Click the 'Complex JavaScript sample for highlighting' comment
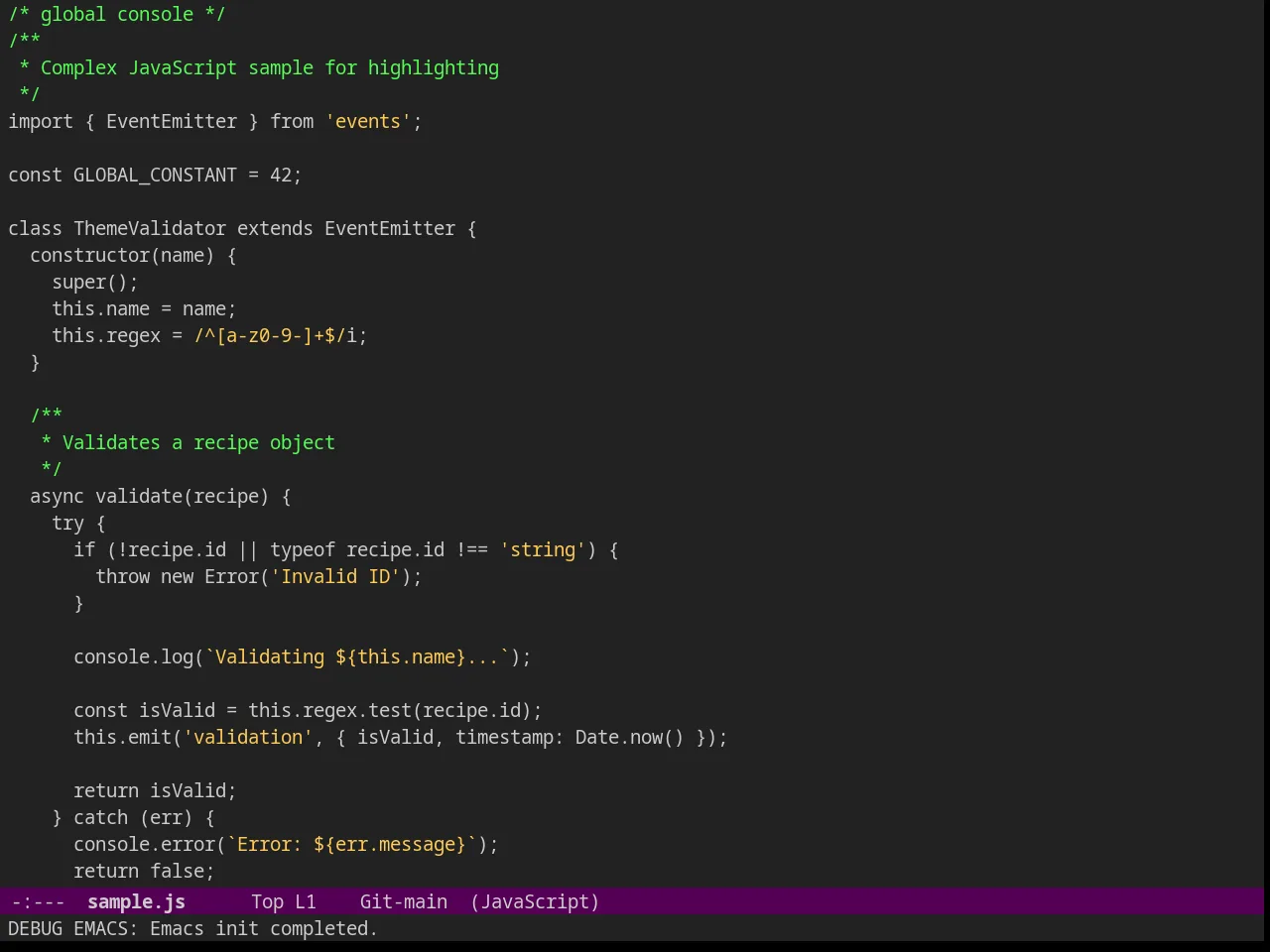The height and width of the screenshot is (952, 1270). pyautogui.click(x=270, y=67)
